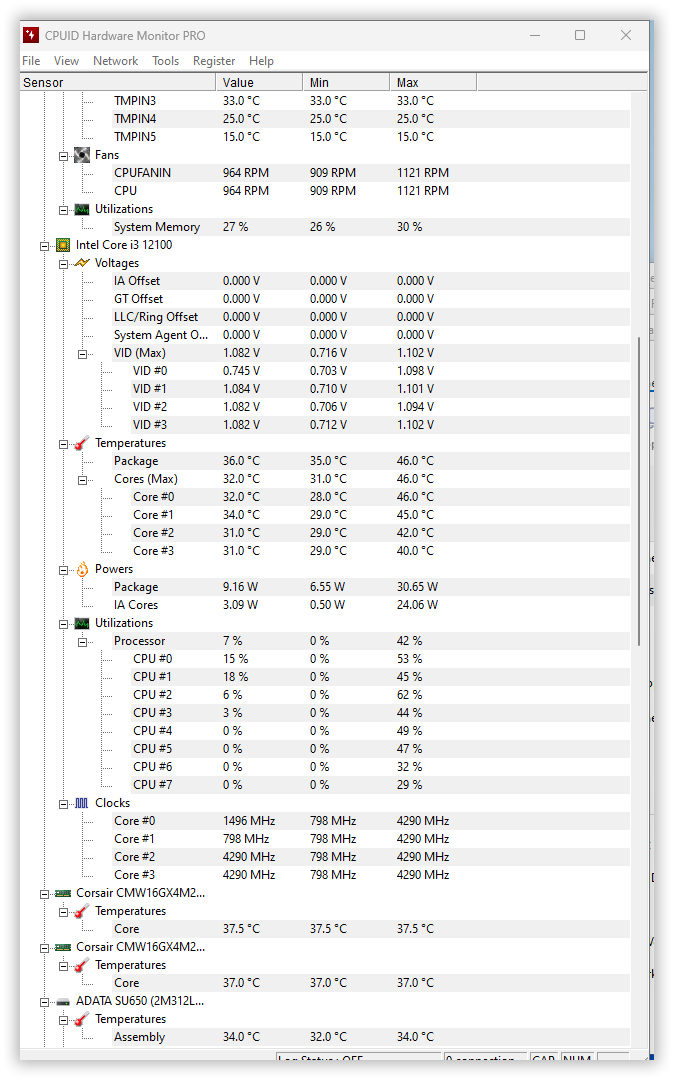Open the Tools menu

[165, 61]
